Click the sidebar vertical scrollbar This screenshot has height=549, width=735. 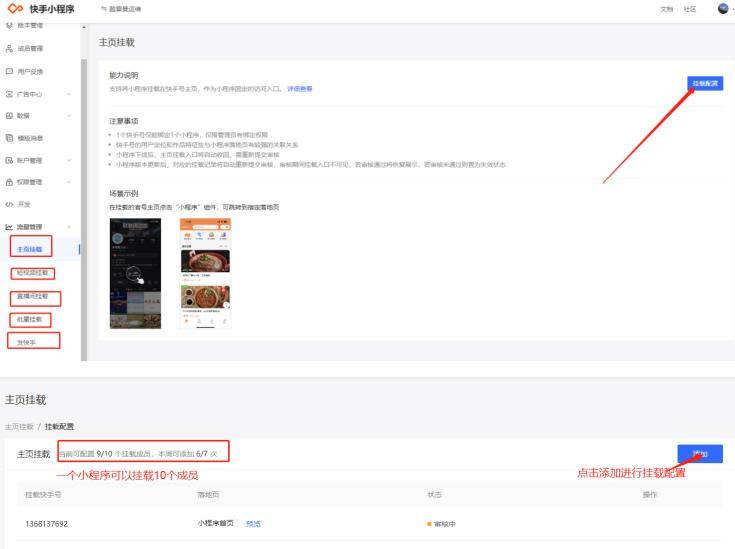click(84, 209)
